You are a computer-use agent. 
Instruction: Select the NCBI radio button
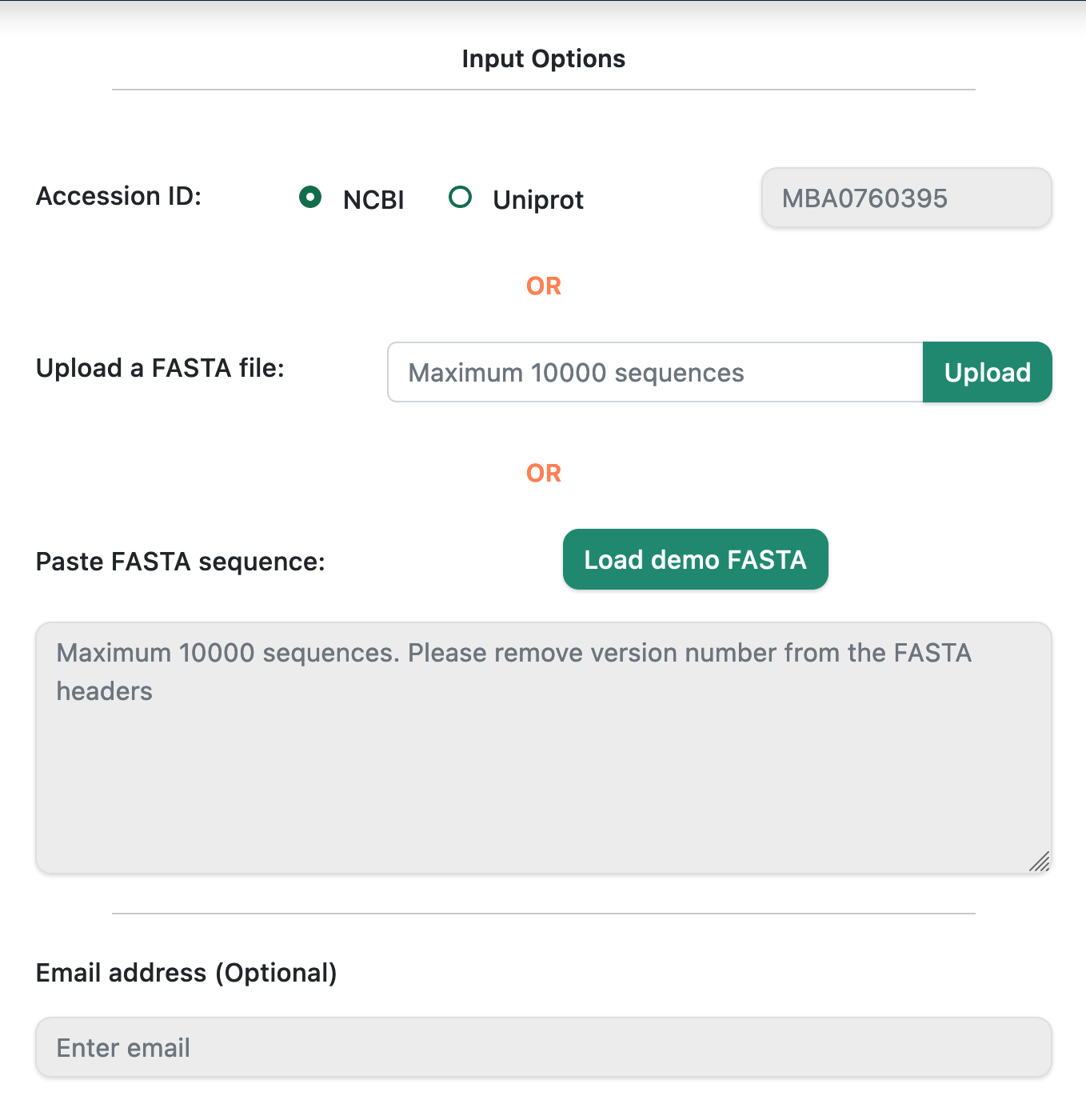[x=310, y=197]
